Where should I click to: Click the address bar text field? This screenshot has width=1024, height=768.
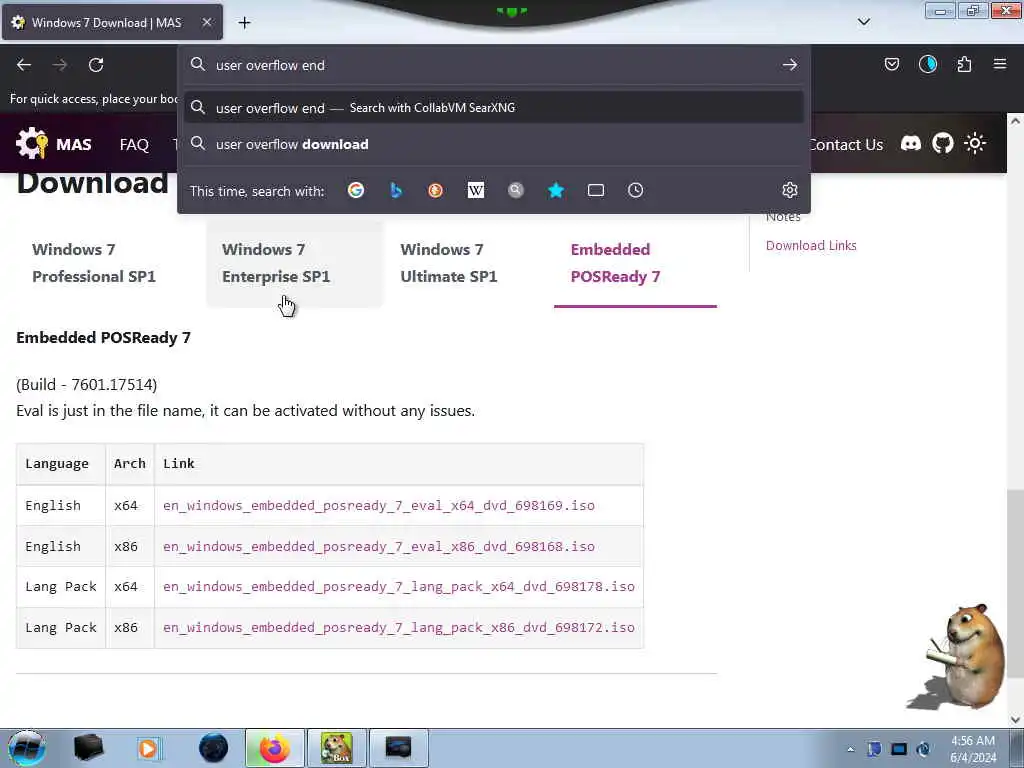(493, 65)
